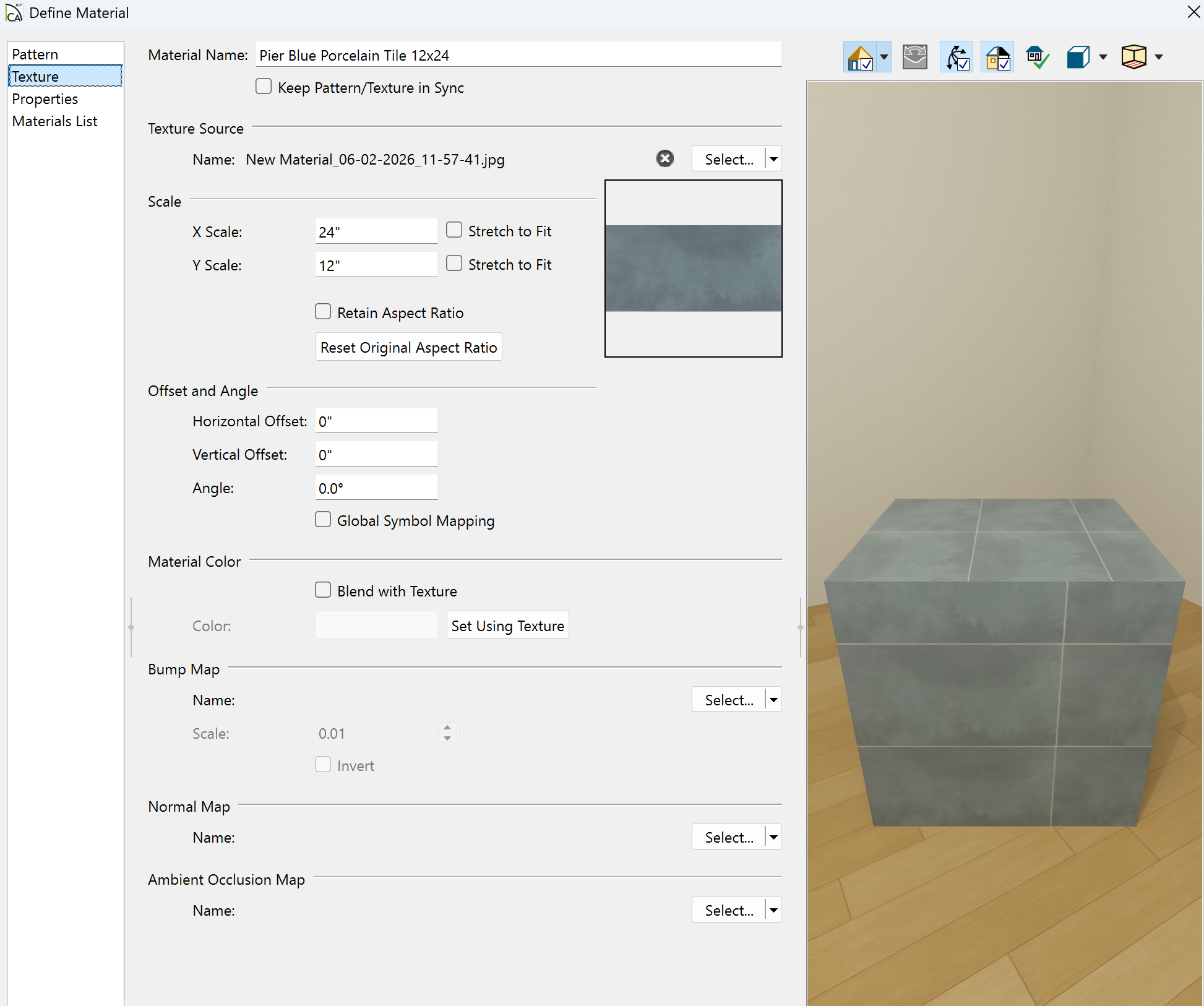The width and height of the screenshot is (1204, 1006).
Task: Open the Materials List panel
Action: click(54, 121)
